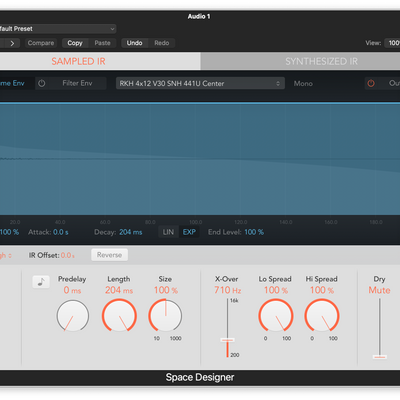This screenshot has width=400, height=400.
Task: Open the RKH 4x12 V30 IR dropdown
Action: 200,83
